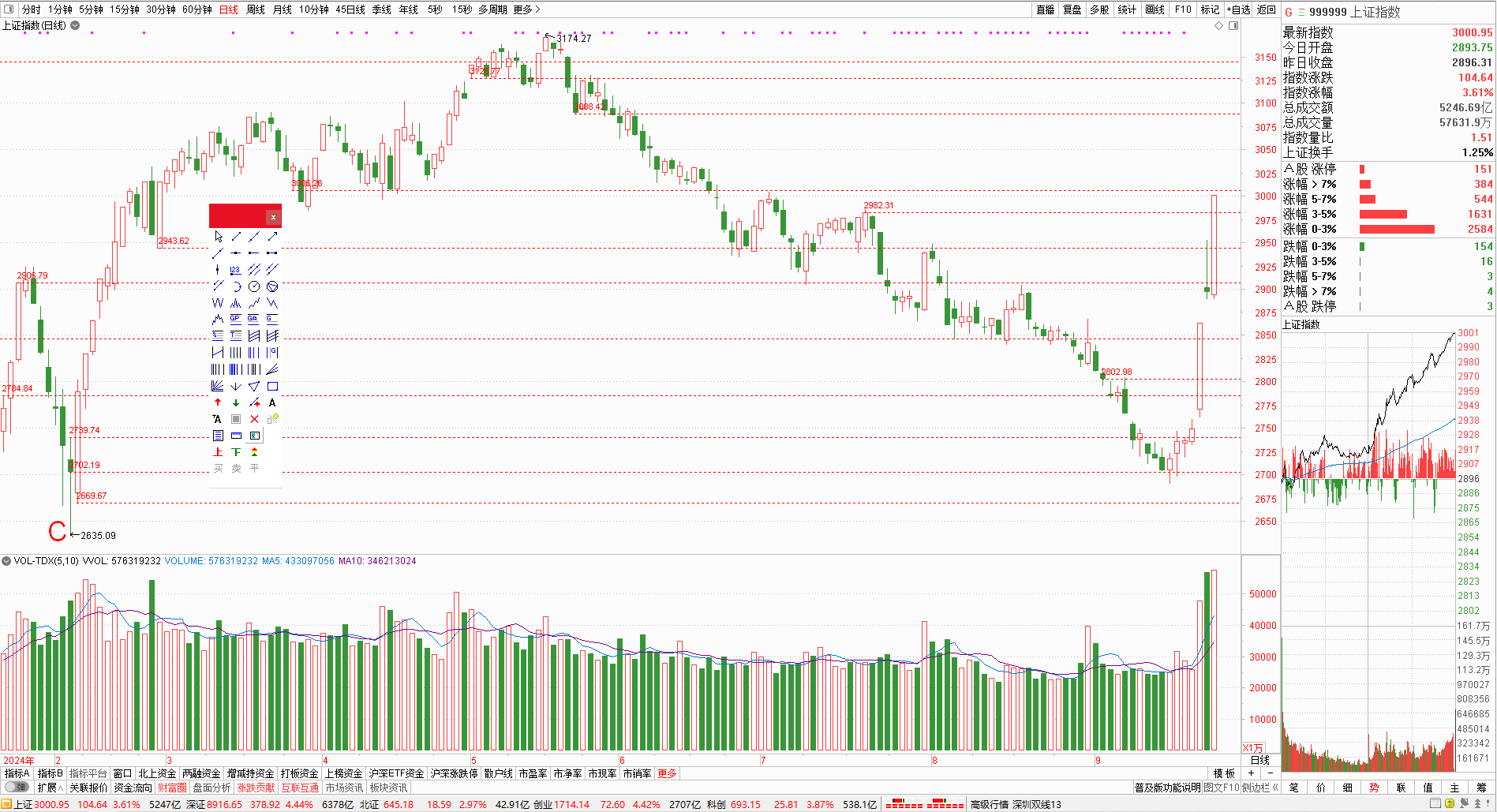
Task: Pick the text annotation A tool
Action: 272,403
